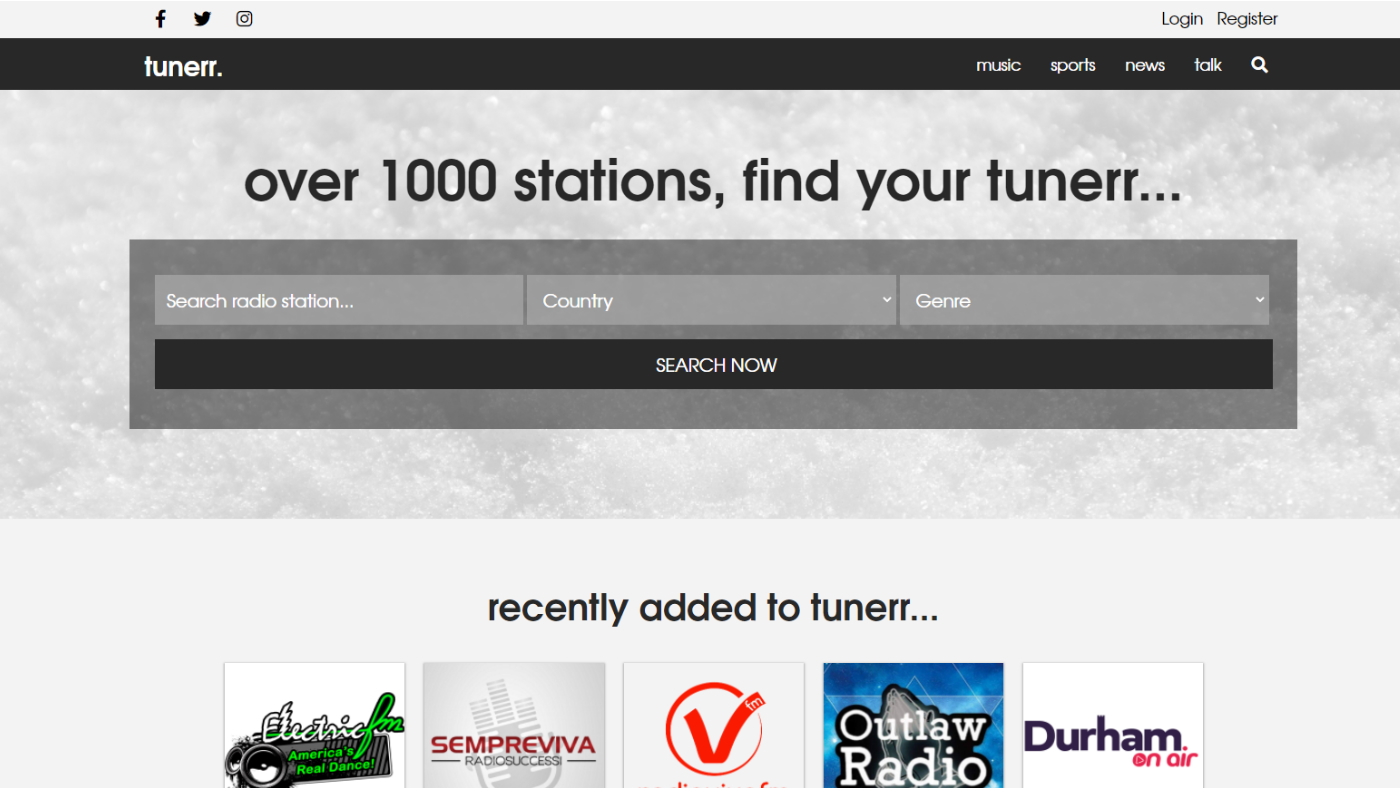Click the search magnifier icon in navbar

click(1259, 65)
